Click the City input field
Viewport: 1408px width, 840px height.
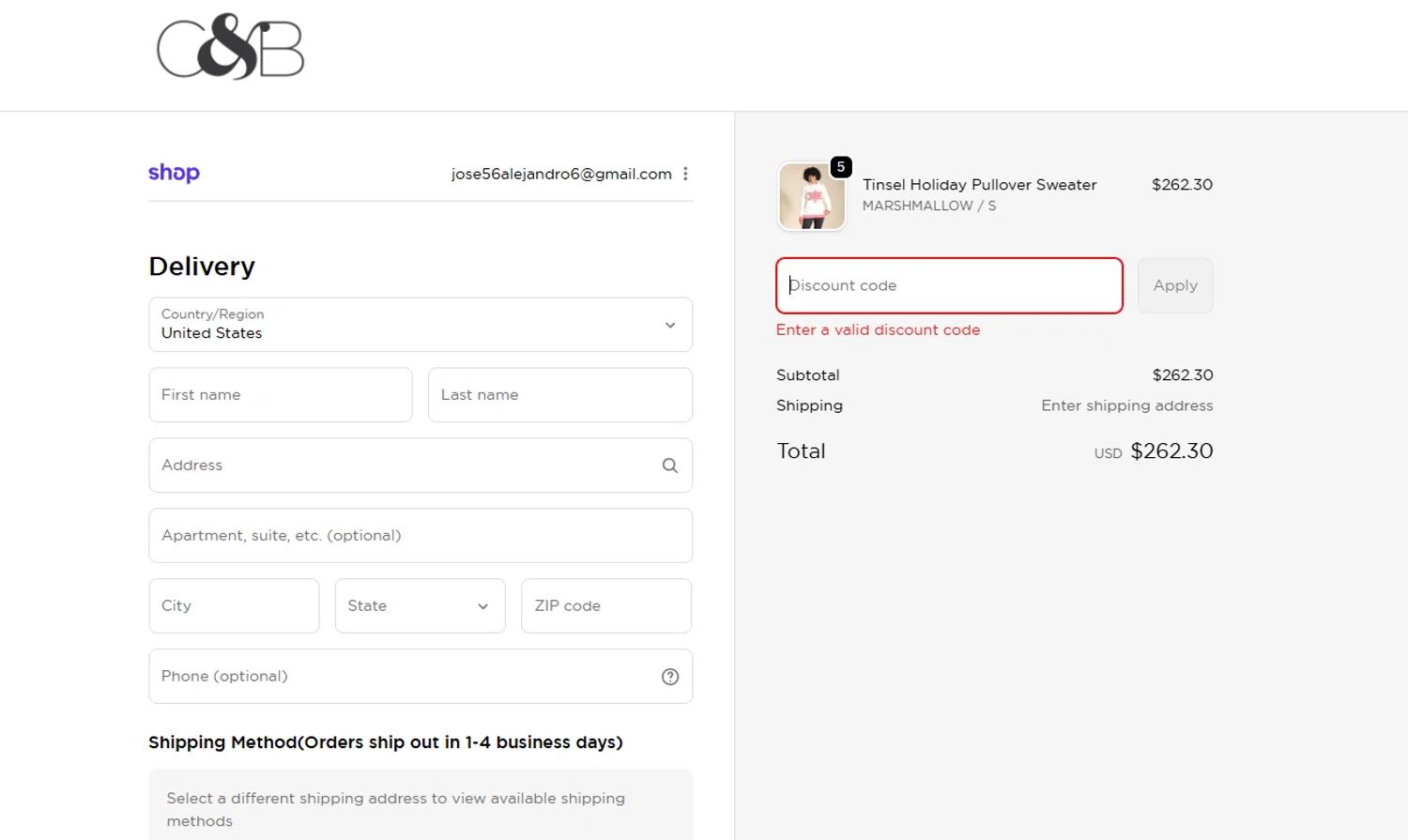tap(234, 606)
